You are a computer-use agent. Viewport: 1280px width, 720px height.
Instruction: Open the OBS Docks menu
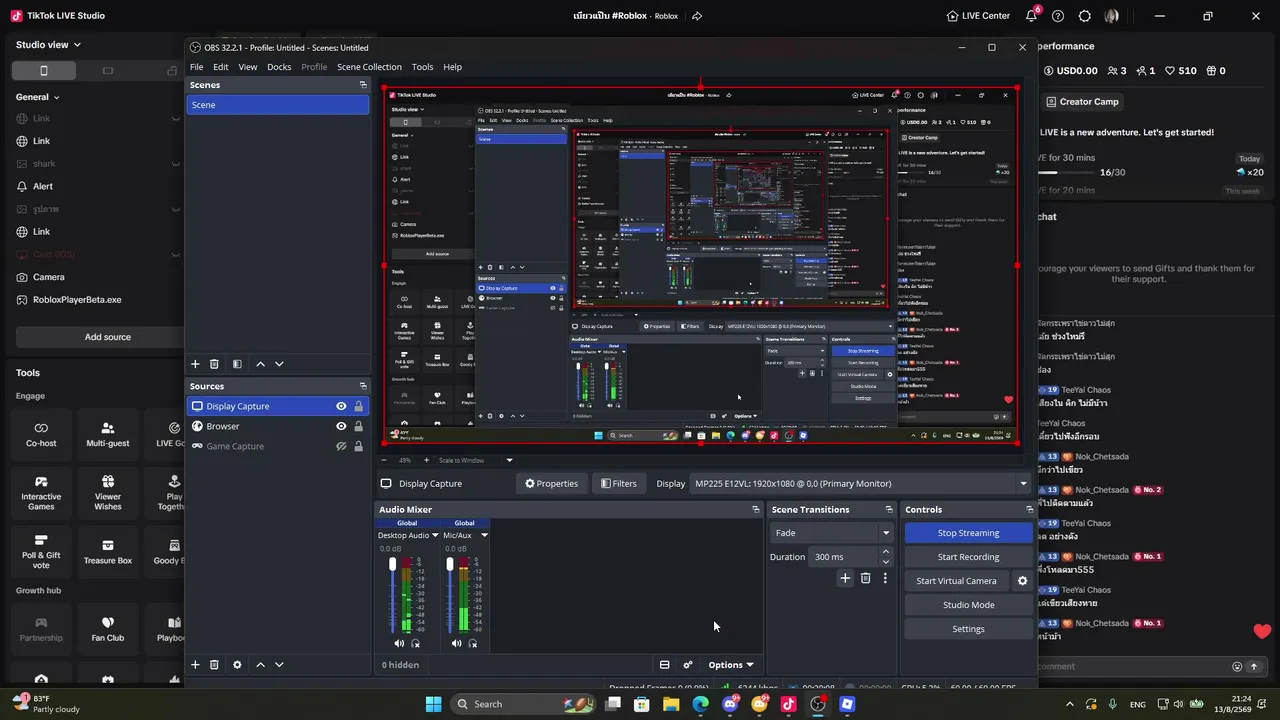[x=279, y=67]
